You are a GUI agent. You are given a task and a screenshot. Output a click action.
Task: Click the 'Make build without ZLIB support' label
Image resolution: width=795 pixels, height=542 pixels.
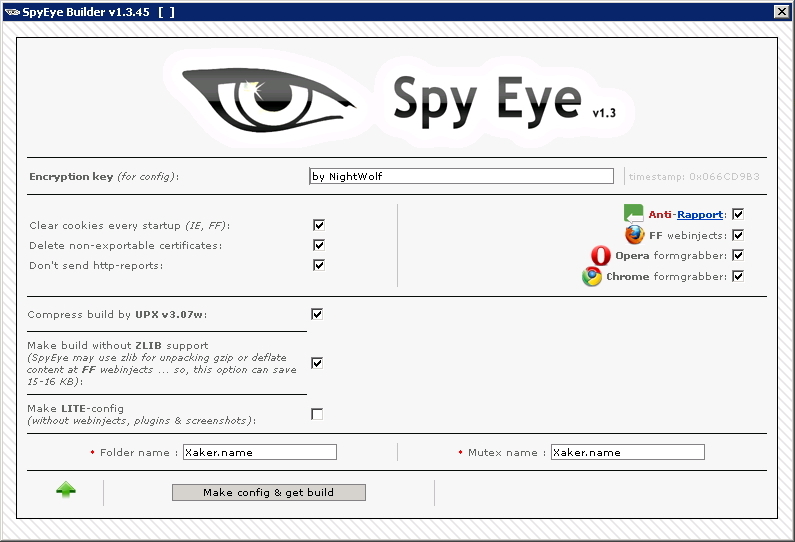click(118, 345)
